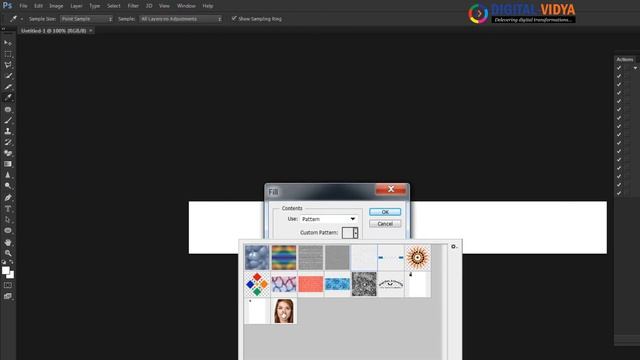The image size is (640, 360).
Task: Open the Sample layers dropdown
Action: tap(181, 19)
